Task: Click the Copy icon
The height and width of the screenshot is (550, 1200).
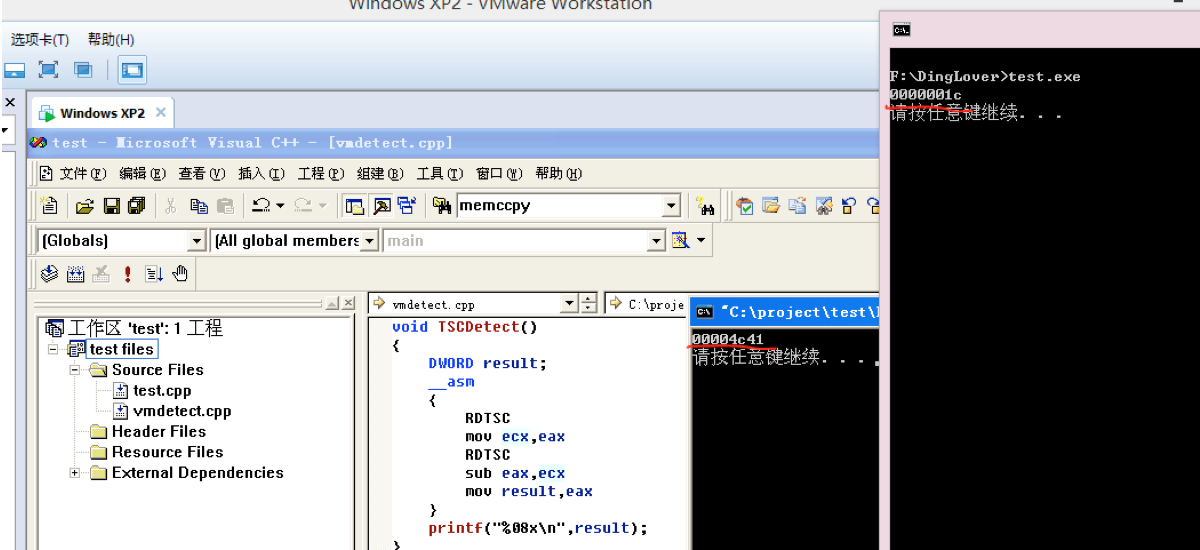Action: pyautogui.click(x=199, y=206)
